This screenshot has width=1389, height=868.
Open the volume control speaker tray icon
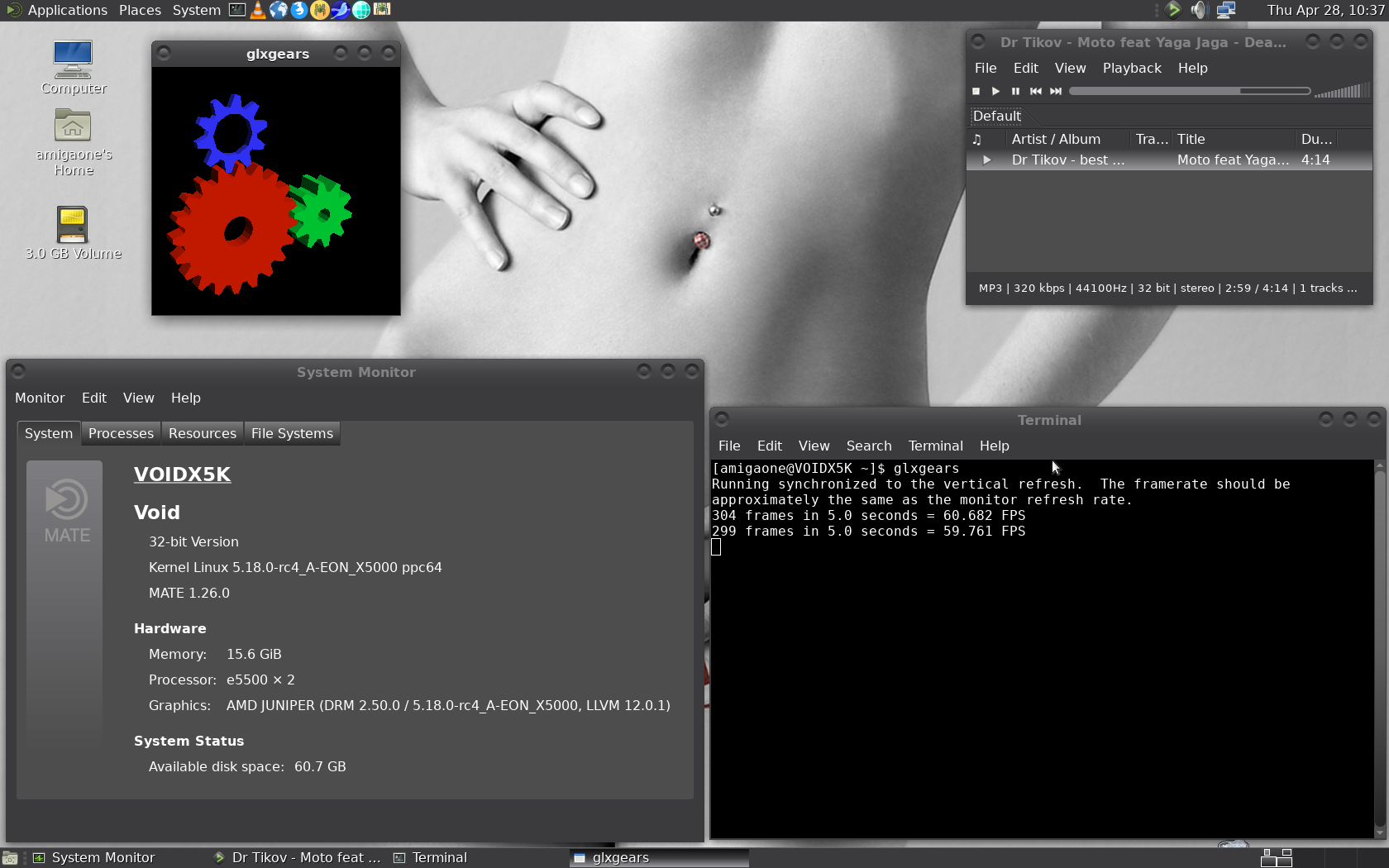(1199, 10)
